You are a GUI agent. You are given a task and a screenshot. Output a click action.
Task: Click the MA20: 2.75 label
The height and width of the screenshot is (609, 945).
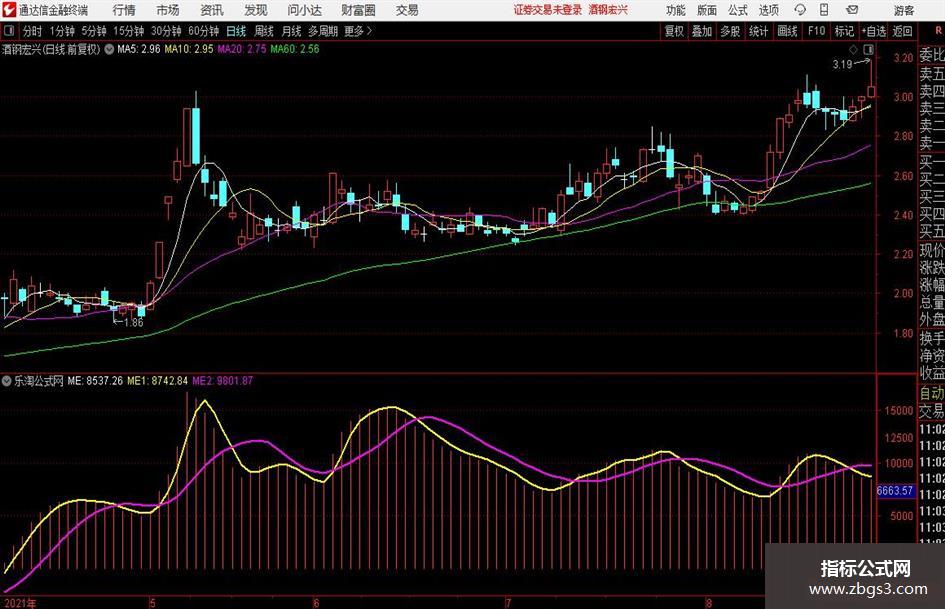coord(242,49)
